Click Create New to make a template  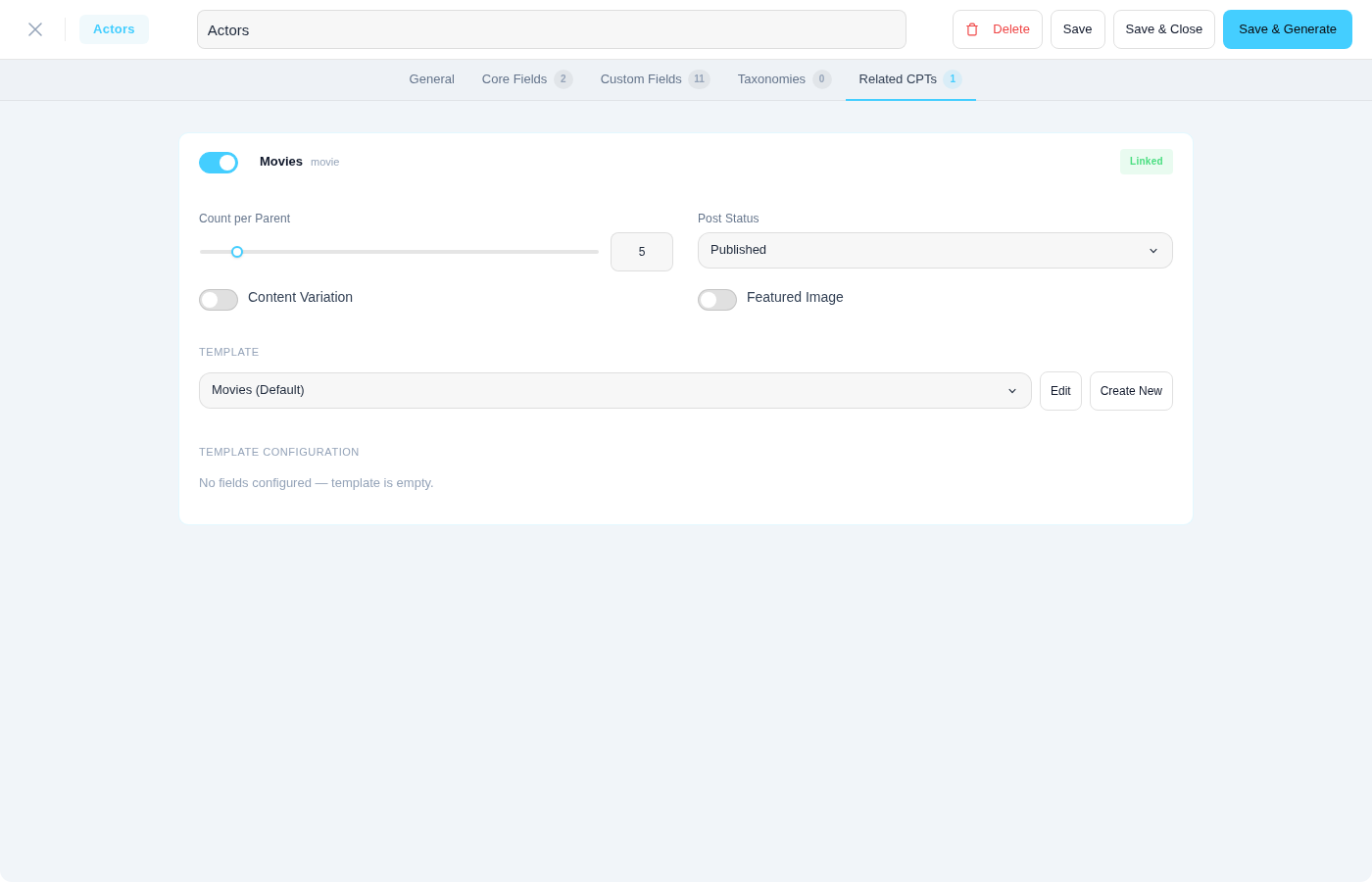[1131, 390]
